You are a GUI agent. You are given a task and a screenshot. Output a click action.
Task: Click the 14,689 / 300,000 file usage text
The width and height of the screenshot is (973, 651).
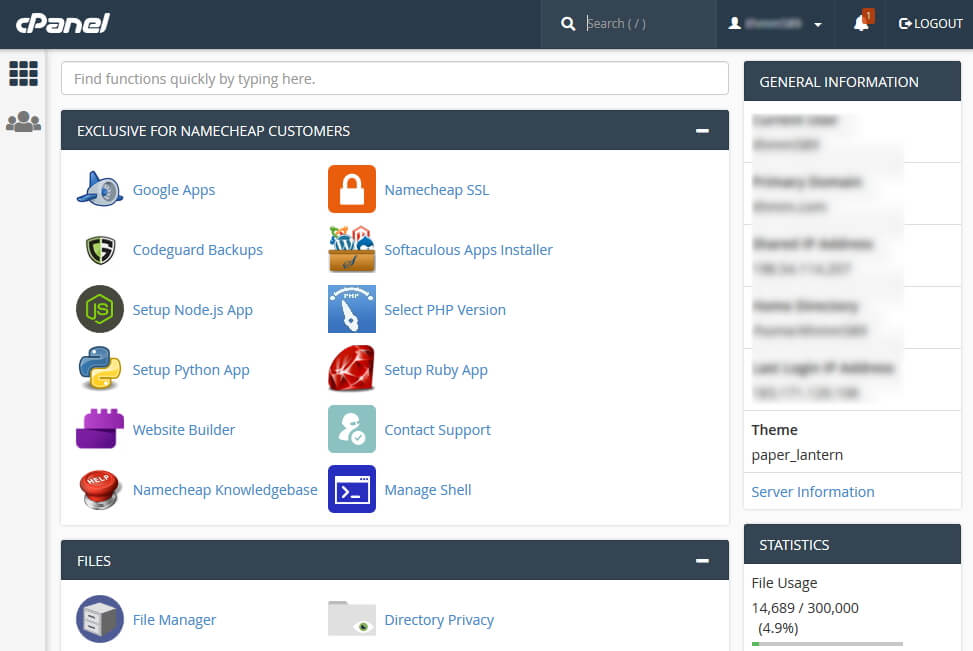805,608
